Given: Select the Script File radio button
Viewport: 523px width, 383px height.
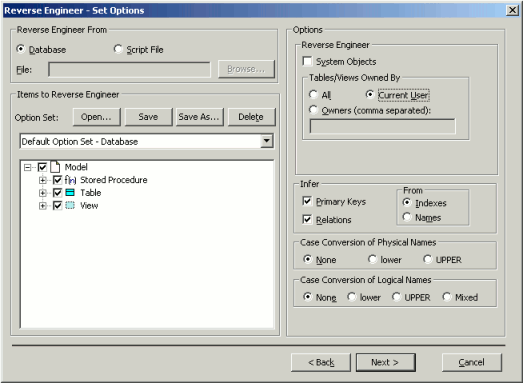Looking at the screenshot, I should 118,49.
